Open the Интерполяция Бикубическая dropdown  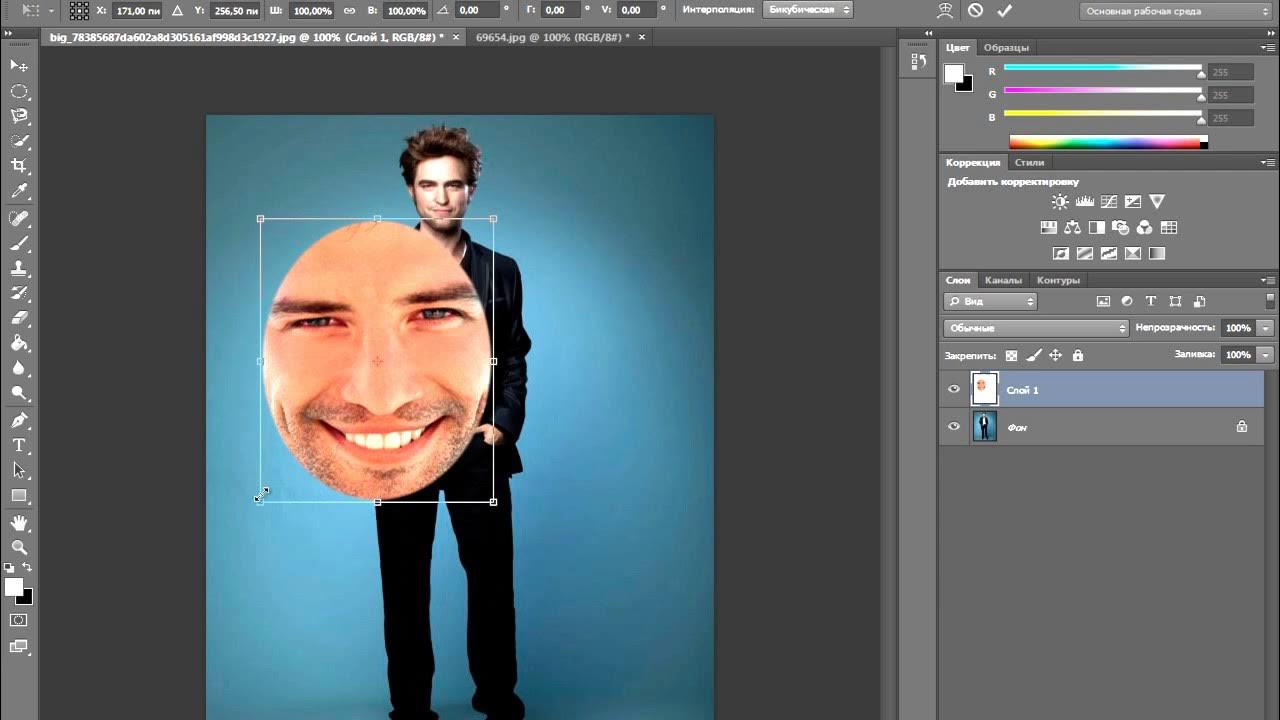[808, 10]
